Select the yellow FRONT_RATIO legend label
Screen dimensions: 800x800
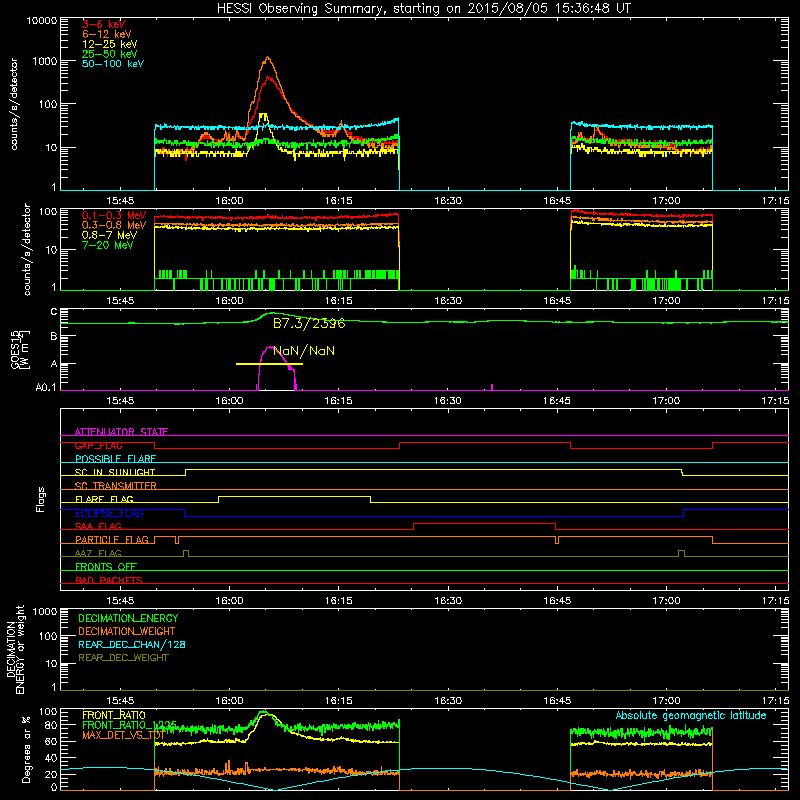pyautogui.click(x=114, y=715)
